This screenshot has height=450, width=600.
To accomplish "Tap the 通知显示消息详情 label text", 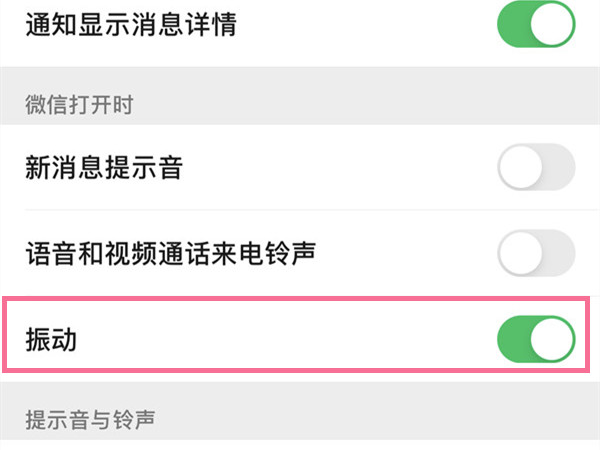I will tap(130, 27).
